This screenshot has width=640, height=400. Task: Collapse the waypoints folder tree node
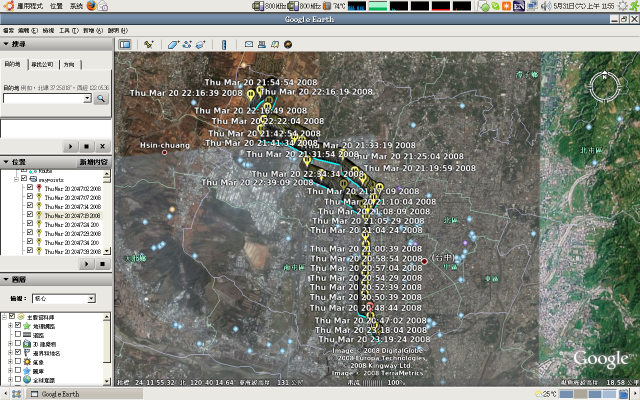(16, 179)
